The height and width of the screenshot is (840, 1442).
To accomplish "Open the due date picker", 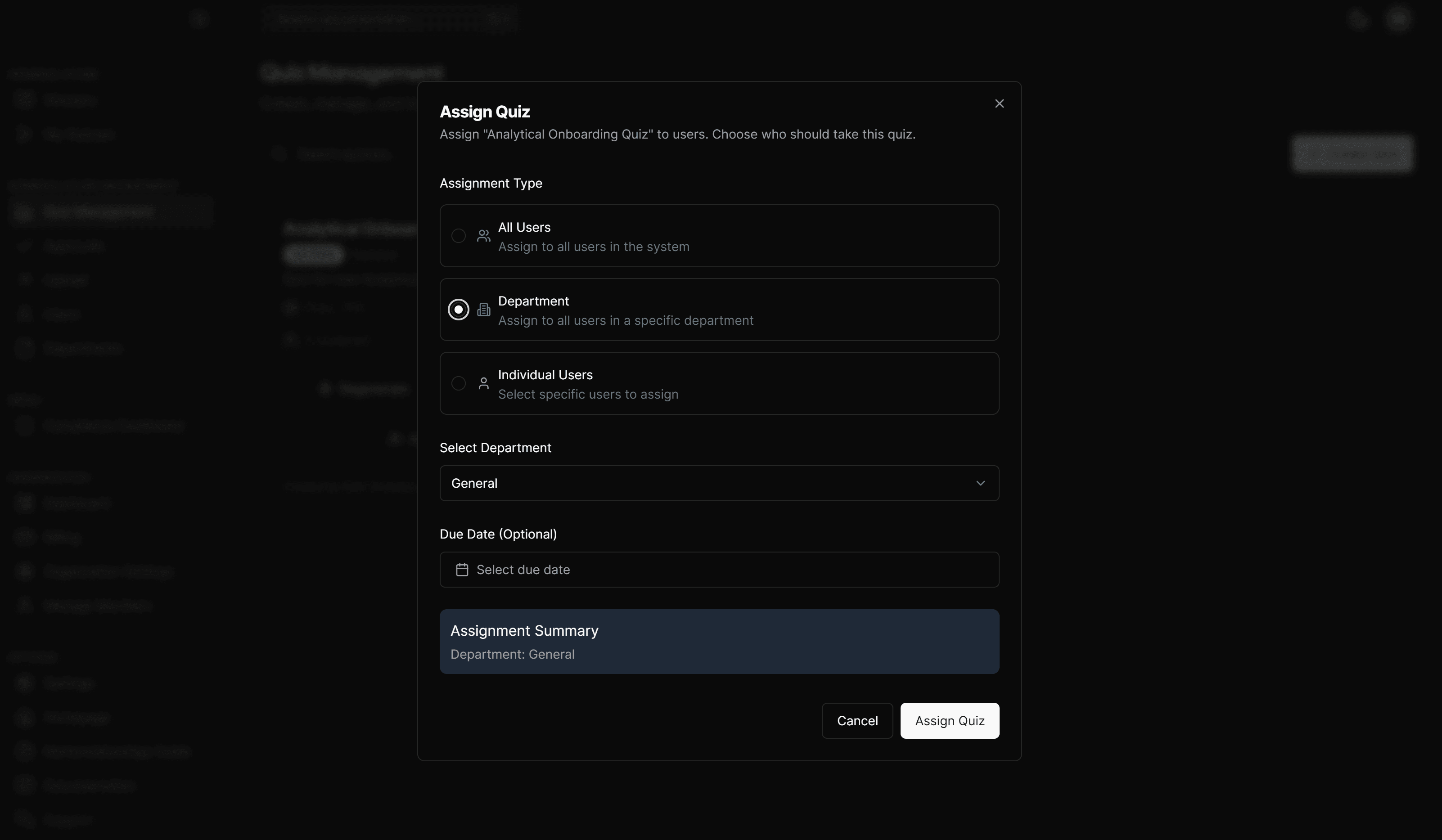I will tap(719, 569).
